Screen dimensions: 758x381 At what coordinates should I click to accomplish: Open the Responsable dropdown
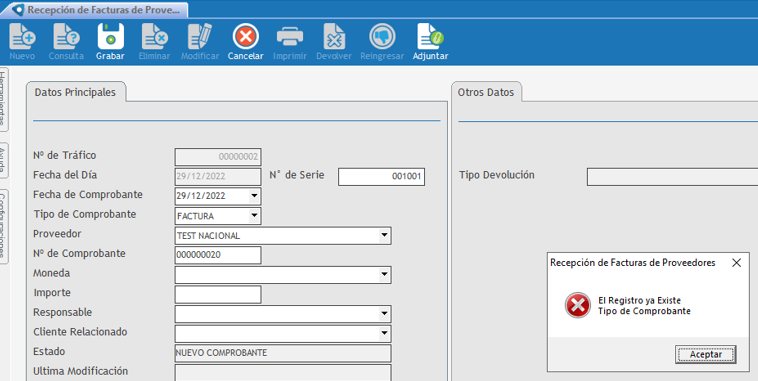[384, 314]
